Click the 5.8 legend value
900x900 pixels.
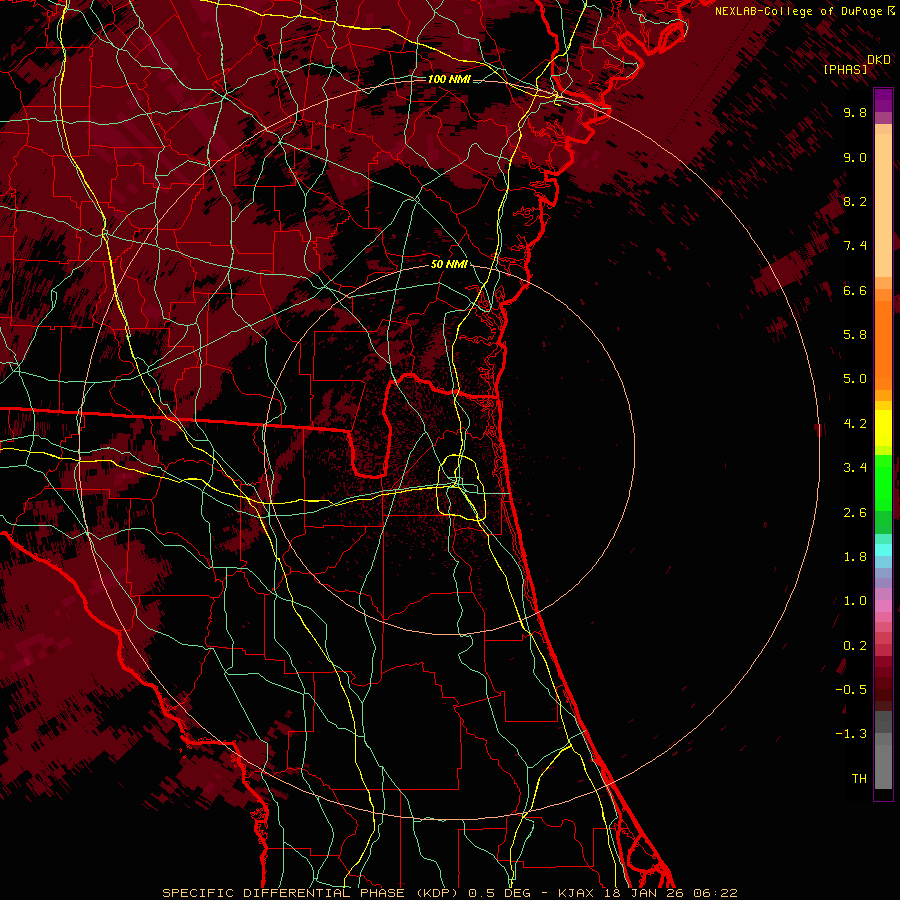(855, 335)
